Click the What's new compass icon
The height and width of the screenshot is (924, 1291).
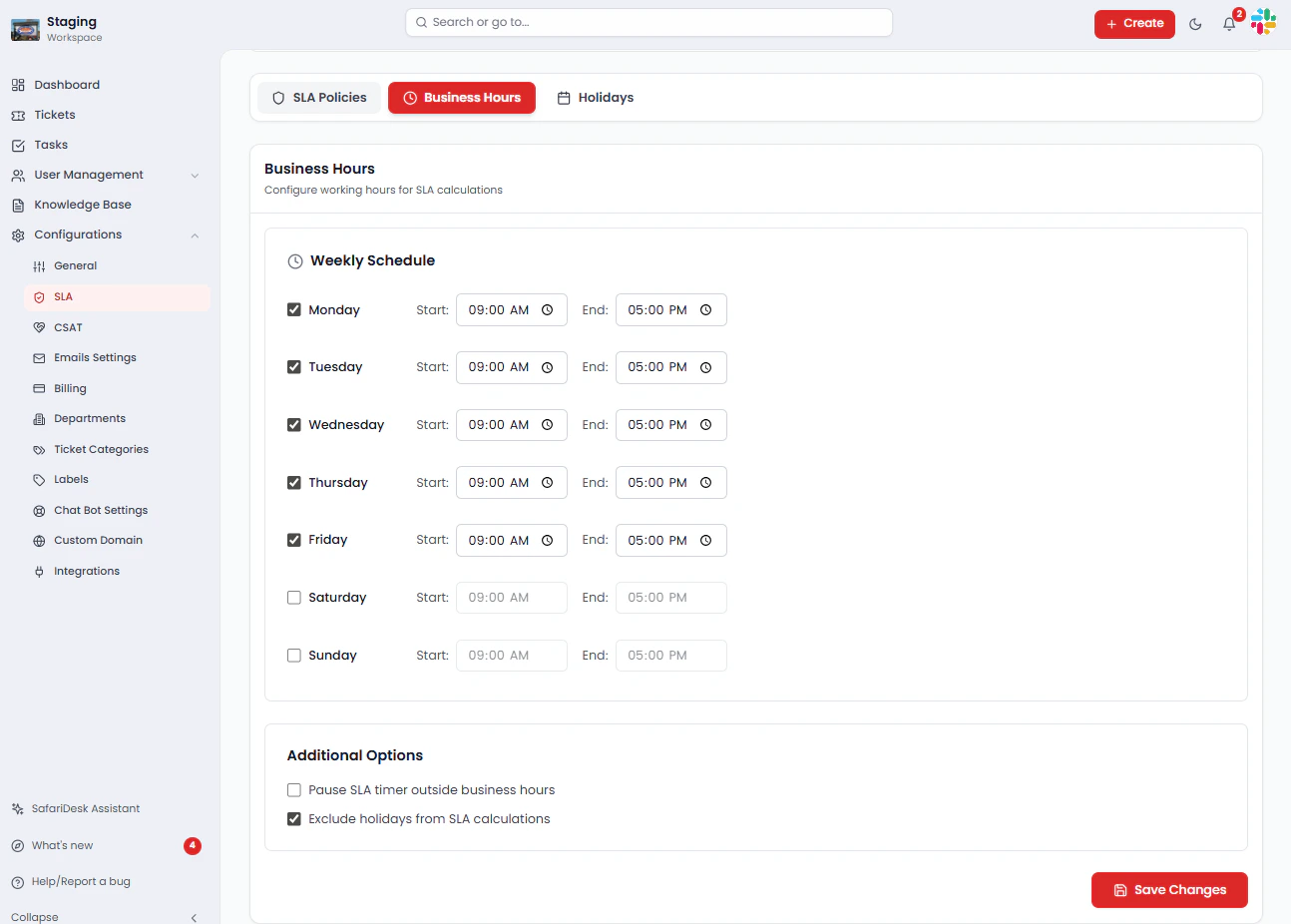(x=18, y=846)
